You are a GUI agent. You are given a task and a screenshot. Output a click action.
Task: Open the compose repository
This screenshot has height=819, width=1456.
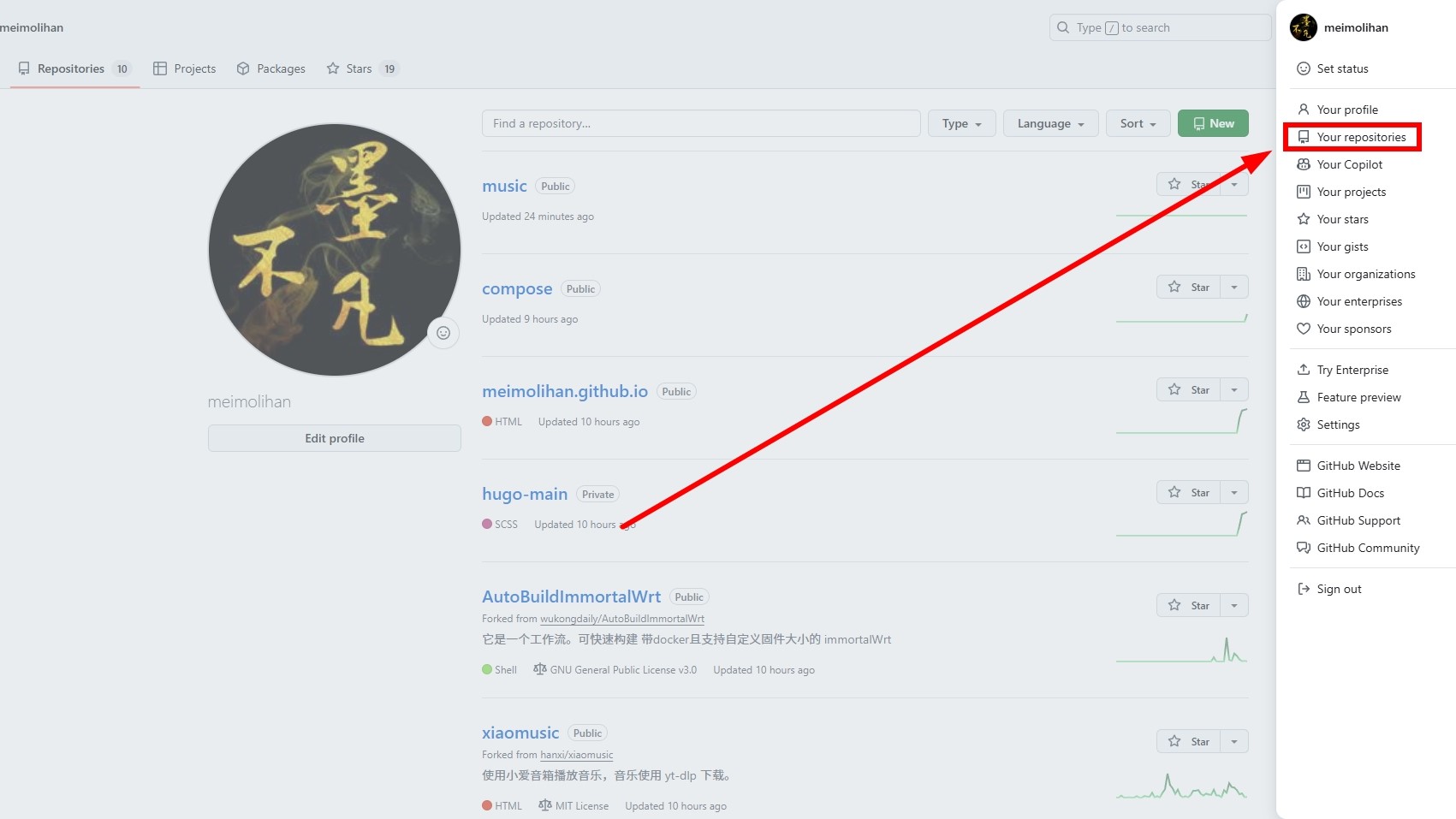pyautogui.click(x=517, y=288)
